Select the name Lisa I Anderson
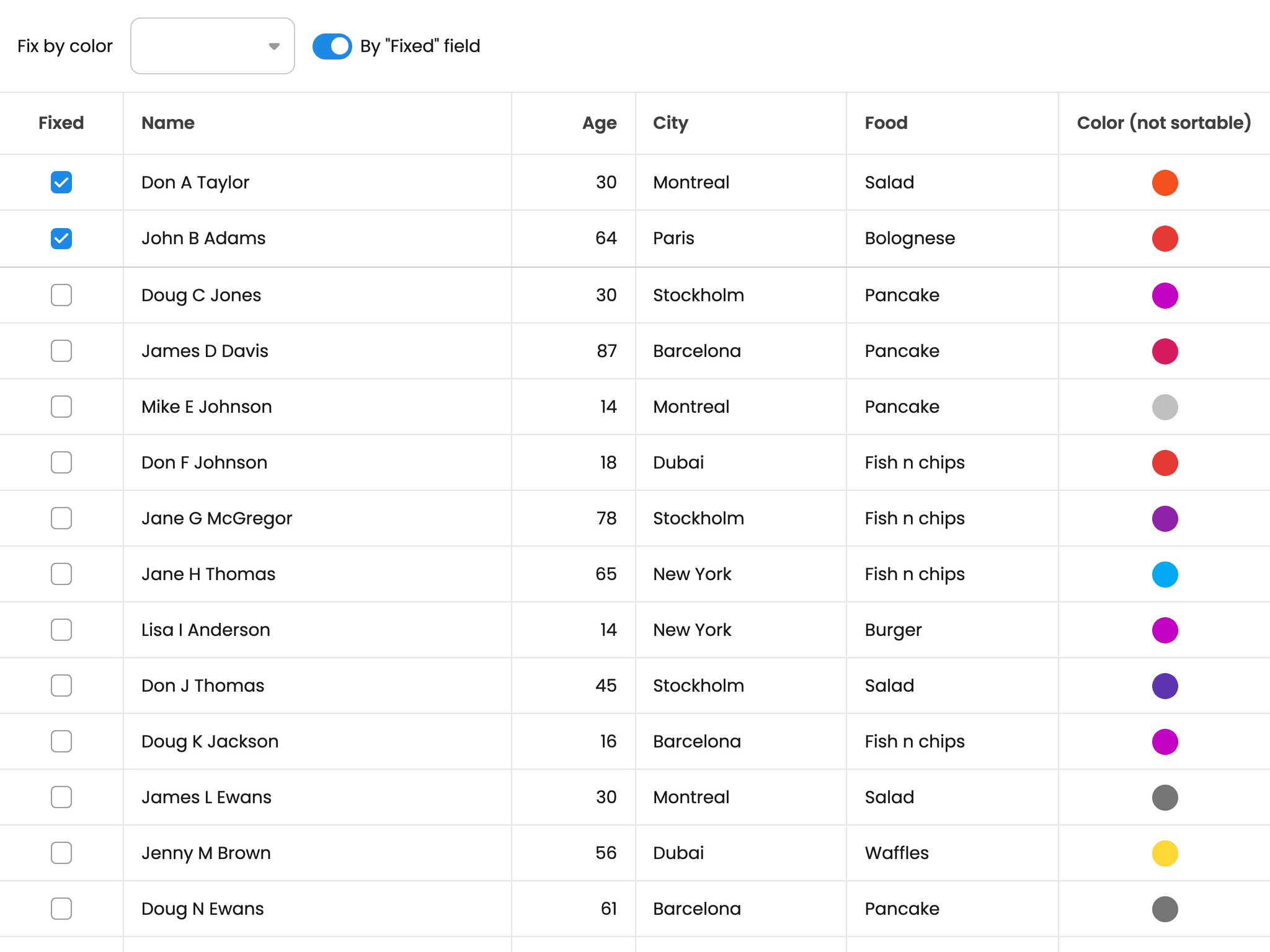Screen dimensions: 1270x952 click(206, 630)
